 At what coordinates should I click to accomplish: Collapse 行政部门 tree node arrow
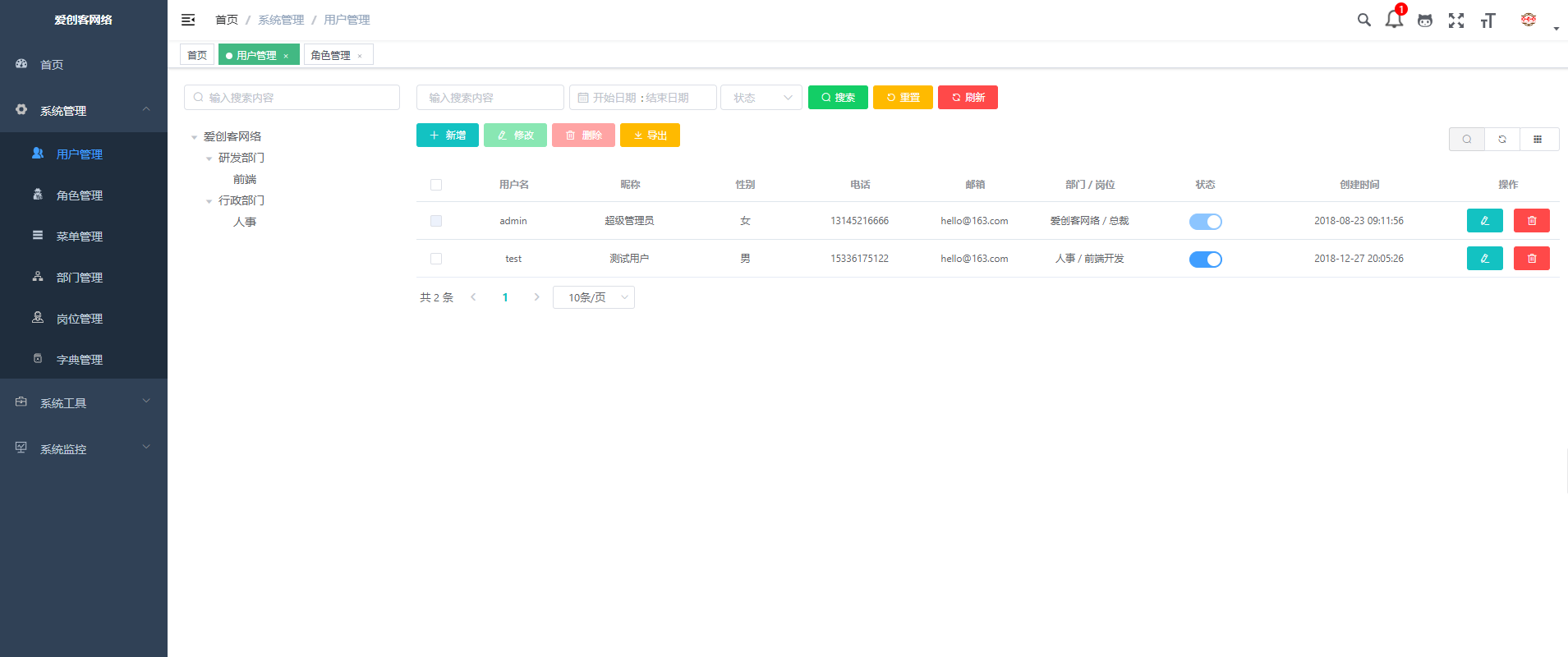[209, 201]
